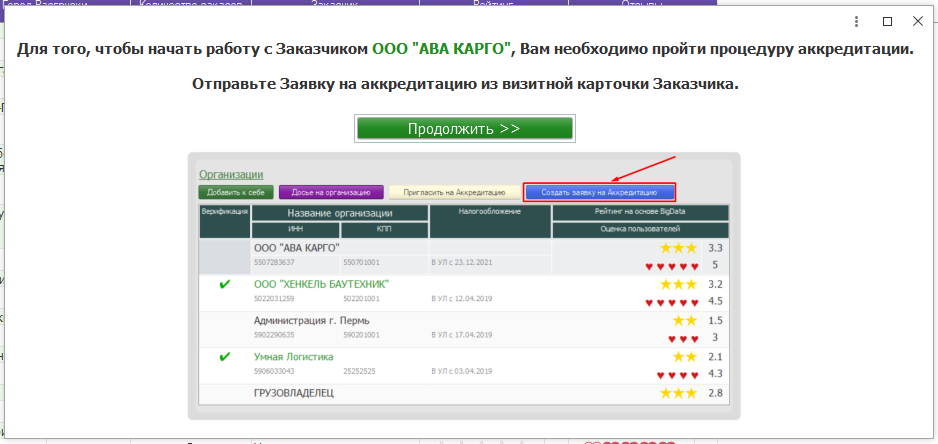Click the ИНН column header
Screen dimensions: 938x444
296,230
